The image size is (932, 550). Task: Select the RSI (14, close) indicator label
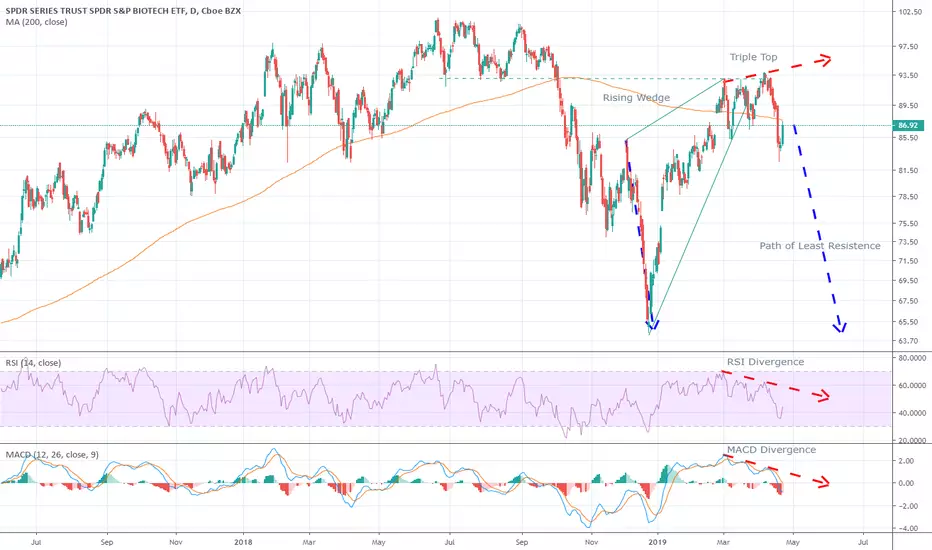pyautogui.click(x=33, y=363)
